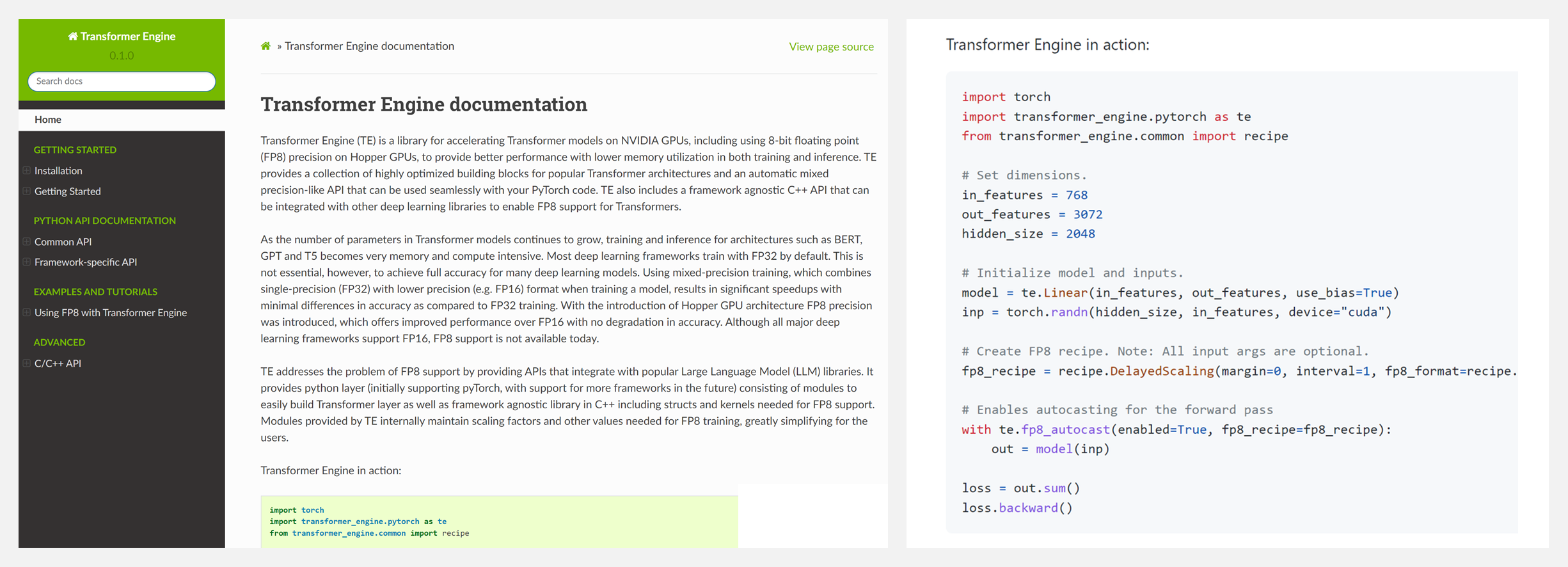Click 'out = model(inp)' line
The height and width of the screenshot is (567, 1568).
pos(1050,449)
